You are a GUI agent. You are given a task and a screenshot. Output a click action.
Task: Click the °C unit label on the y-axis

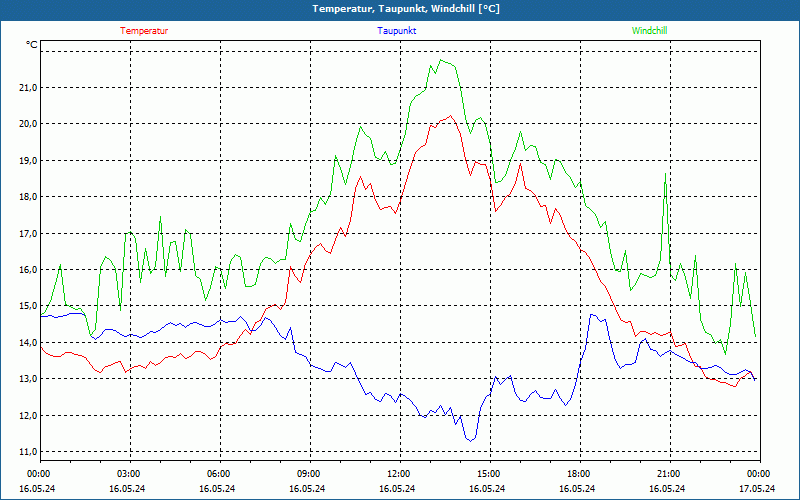[32, 45]
